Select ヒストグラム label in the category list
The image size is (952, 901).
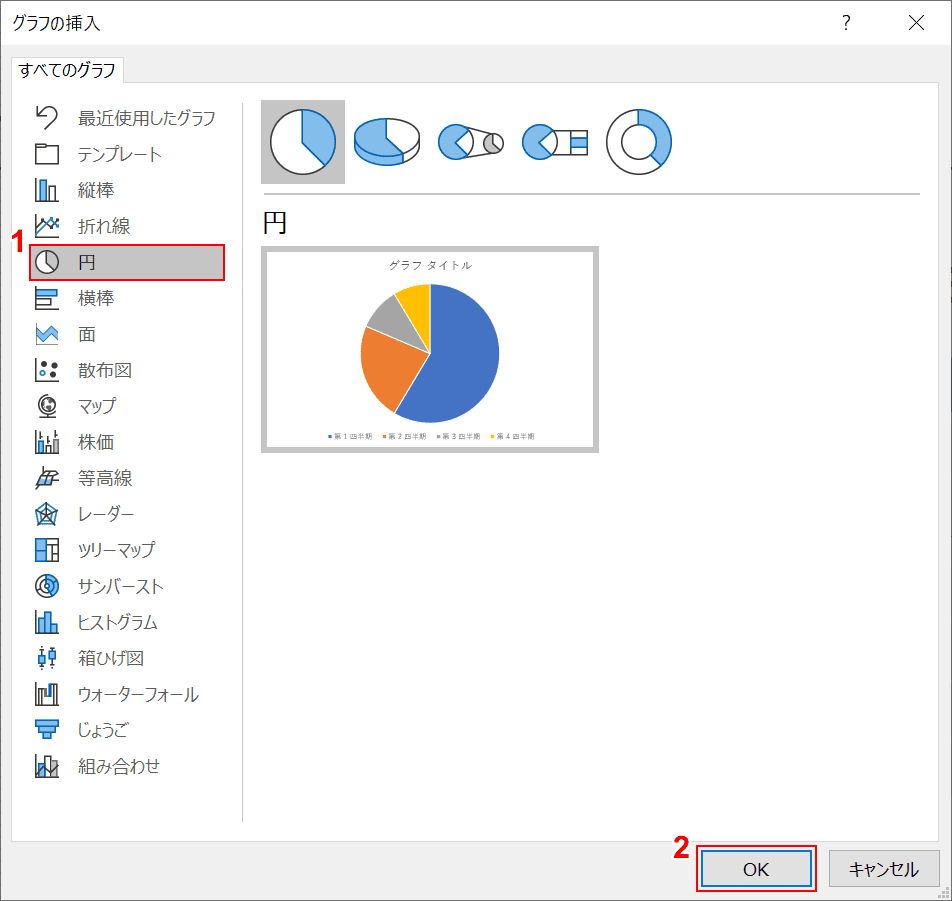[118, 622]
